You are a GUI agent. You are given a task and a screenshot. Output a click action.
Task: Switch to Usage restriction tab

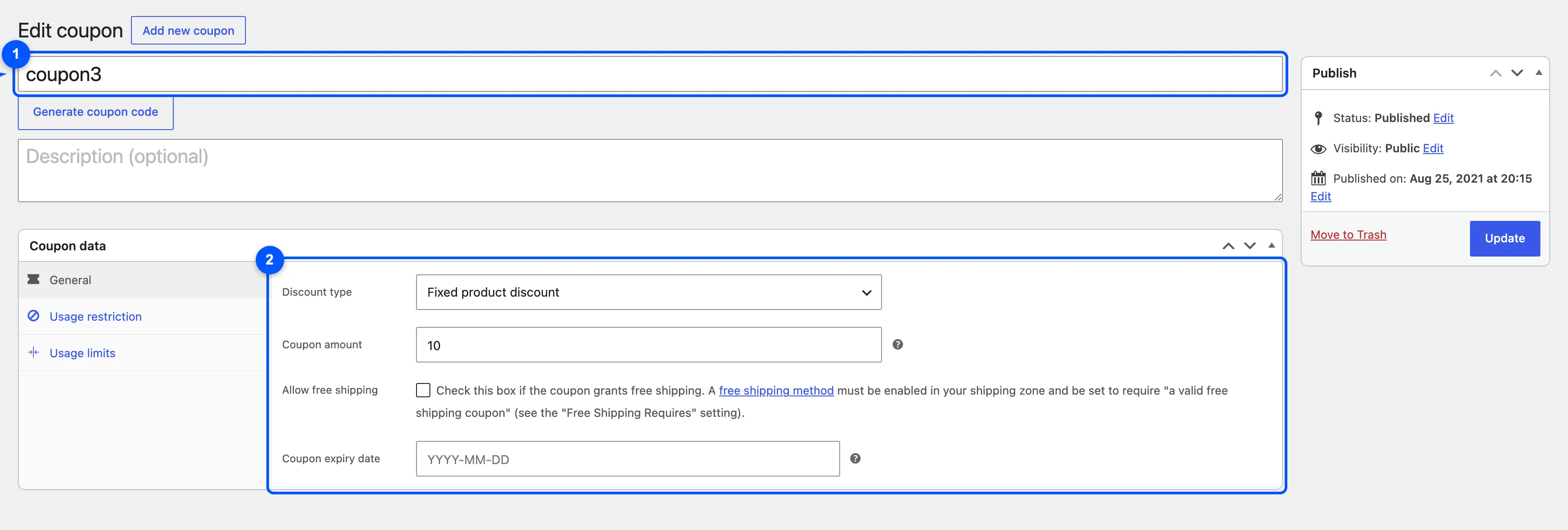[x=143, y=316]
